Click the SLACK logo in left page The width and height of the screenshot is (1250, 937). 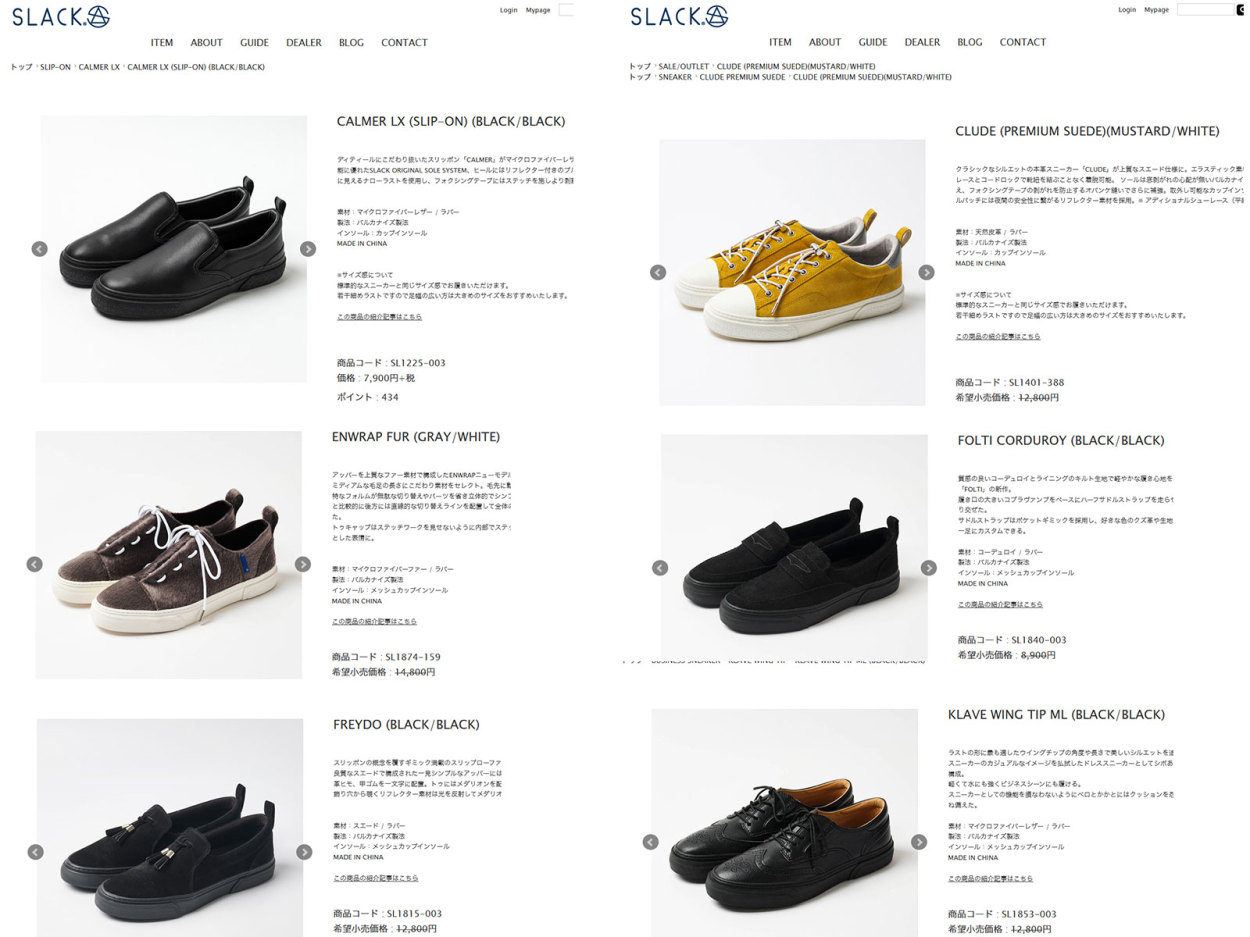[61, 16]
